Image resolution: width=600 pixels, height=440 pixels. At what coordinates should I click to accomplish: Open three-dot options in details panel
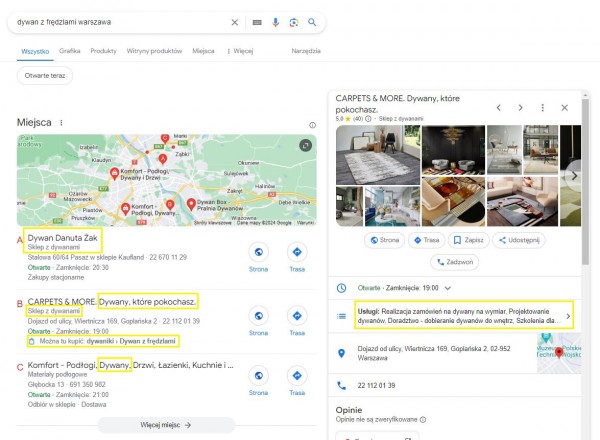543,108
